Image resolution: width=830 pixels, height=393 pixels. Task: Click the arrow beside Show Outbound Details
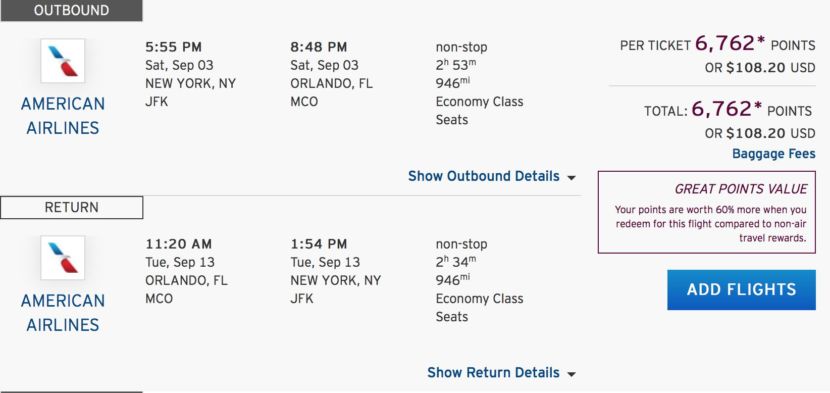coord(571,178)
